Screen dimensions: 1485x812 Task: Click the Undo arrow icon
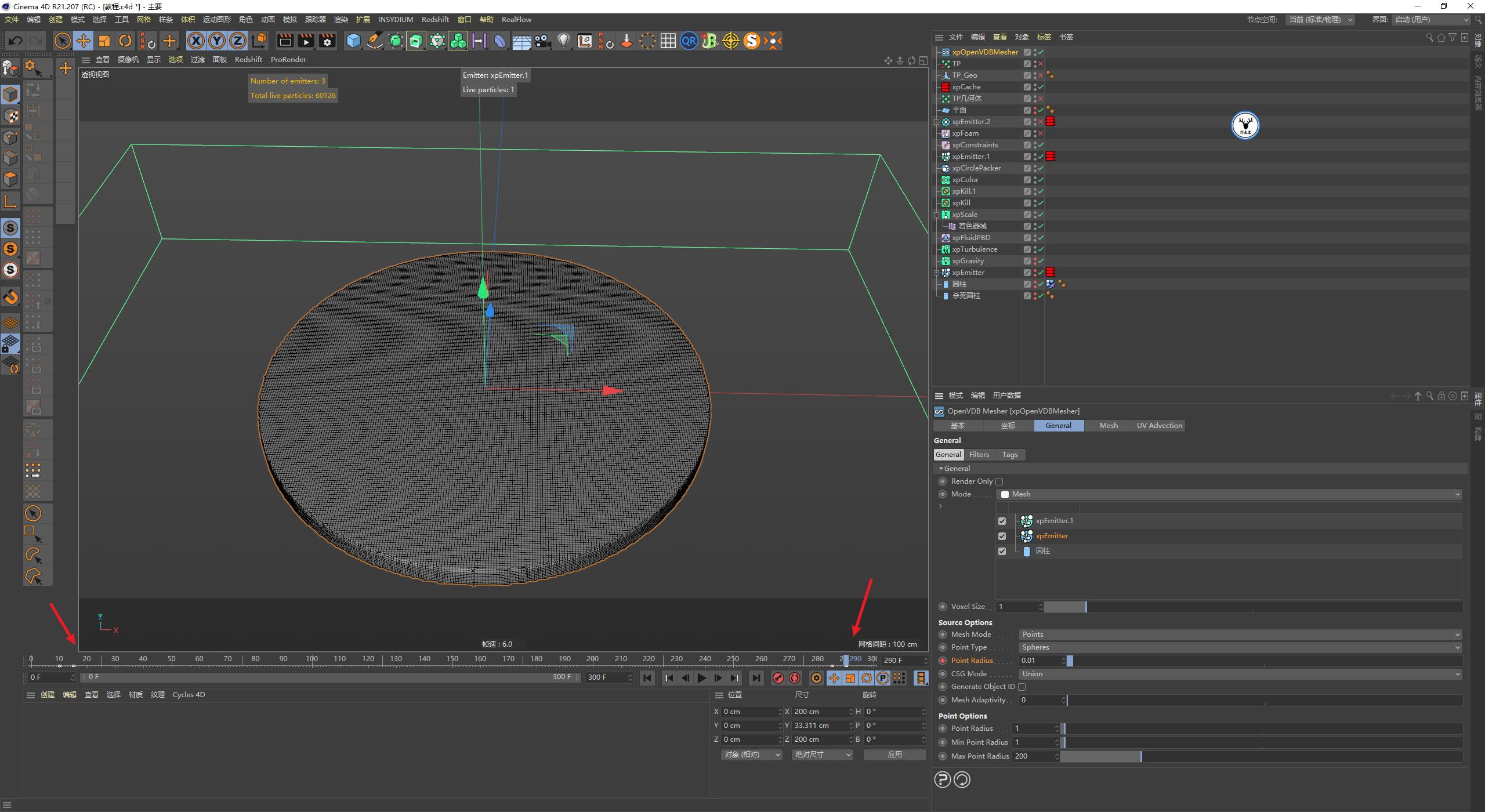pos(15,40)
